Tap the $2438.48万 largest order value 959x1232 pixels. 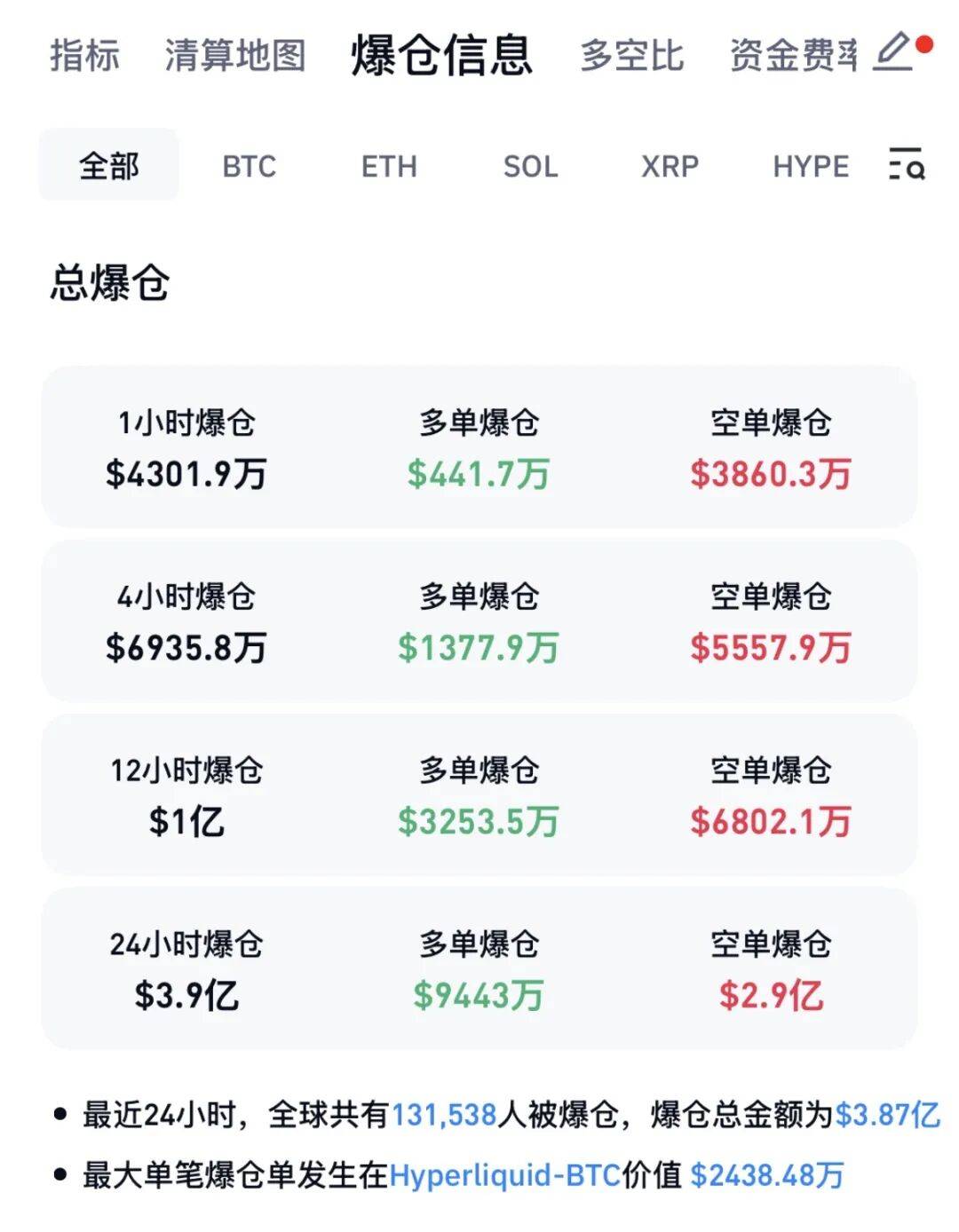766,1175
